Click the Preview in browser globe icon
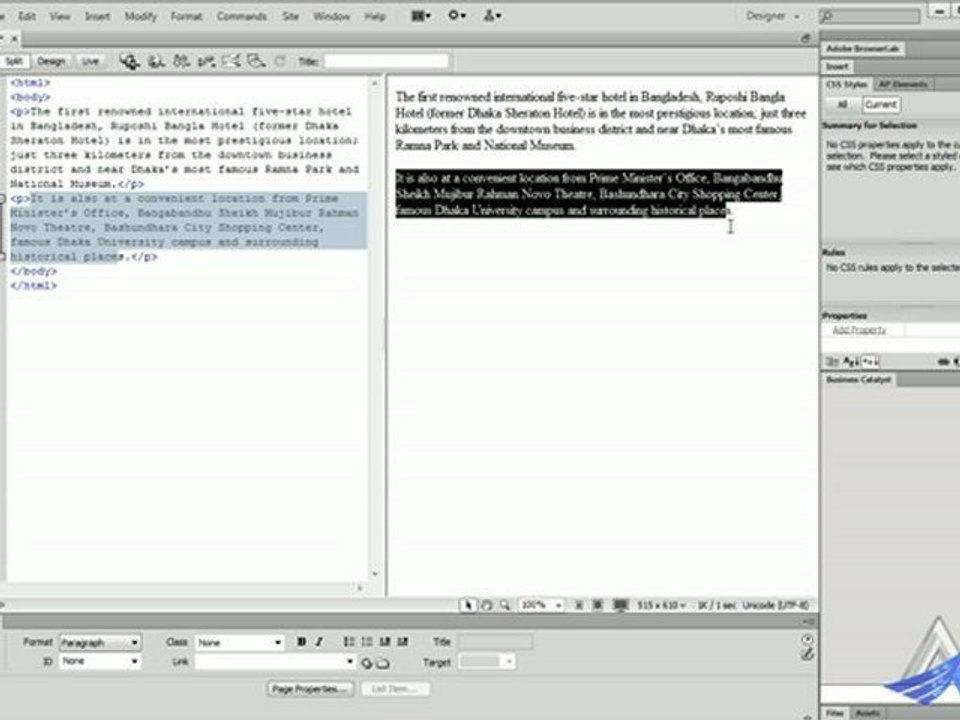The width and height of the screenshot is (960, 720). pyautogui.click(x=156, y=61)
